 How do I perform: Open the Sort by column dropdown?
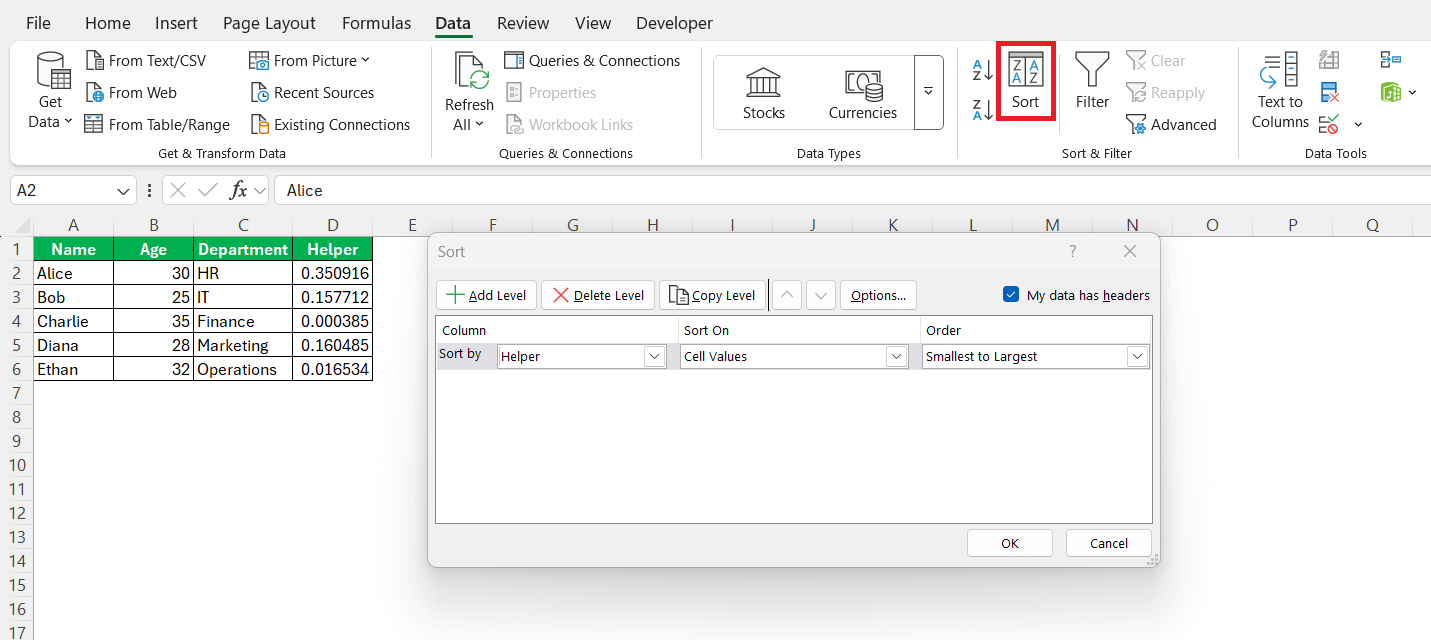pyautogui.click(x=655, y=356)
